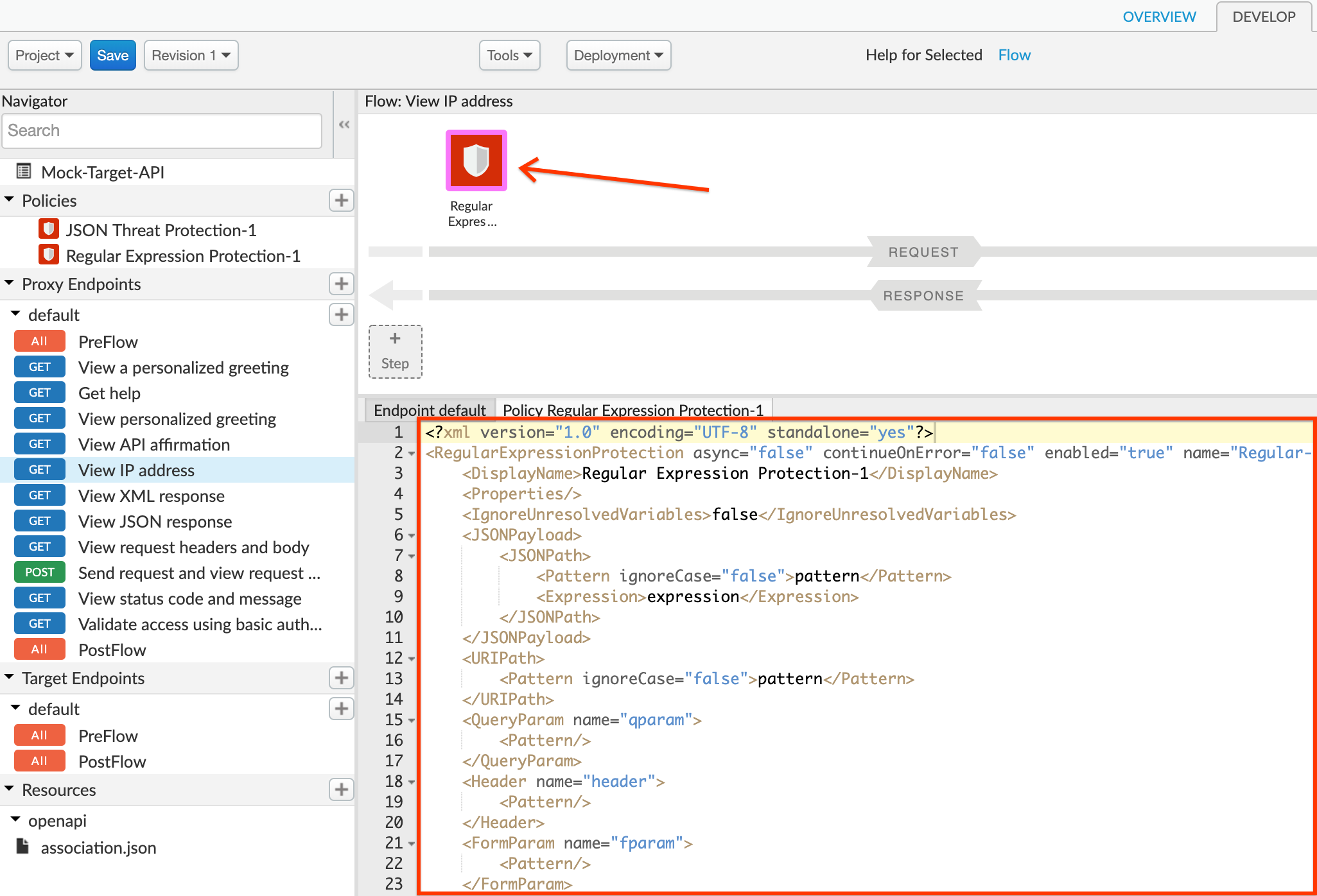Add a new proxy endpoint with plus icon
The width and height of the screenshot is (1317, 896).
[x=341, y=284]
